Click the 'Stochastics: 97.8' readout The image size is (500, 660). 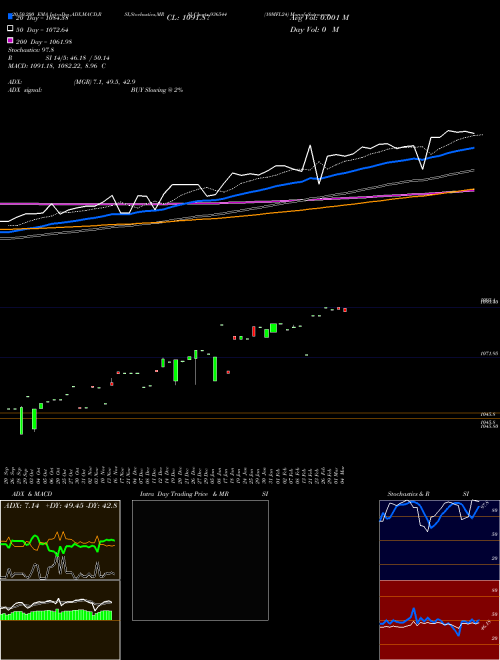(31, 50)
